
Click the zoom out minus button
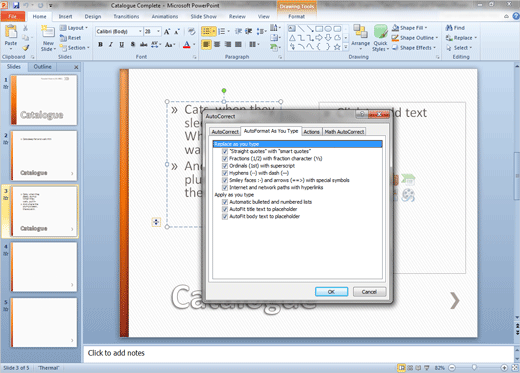point(452,368)
